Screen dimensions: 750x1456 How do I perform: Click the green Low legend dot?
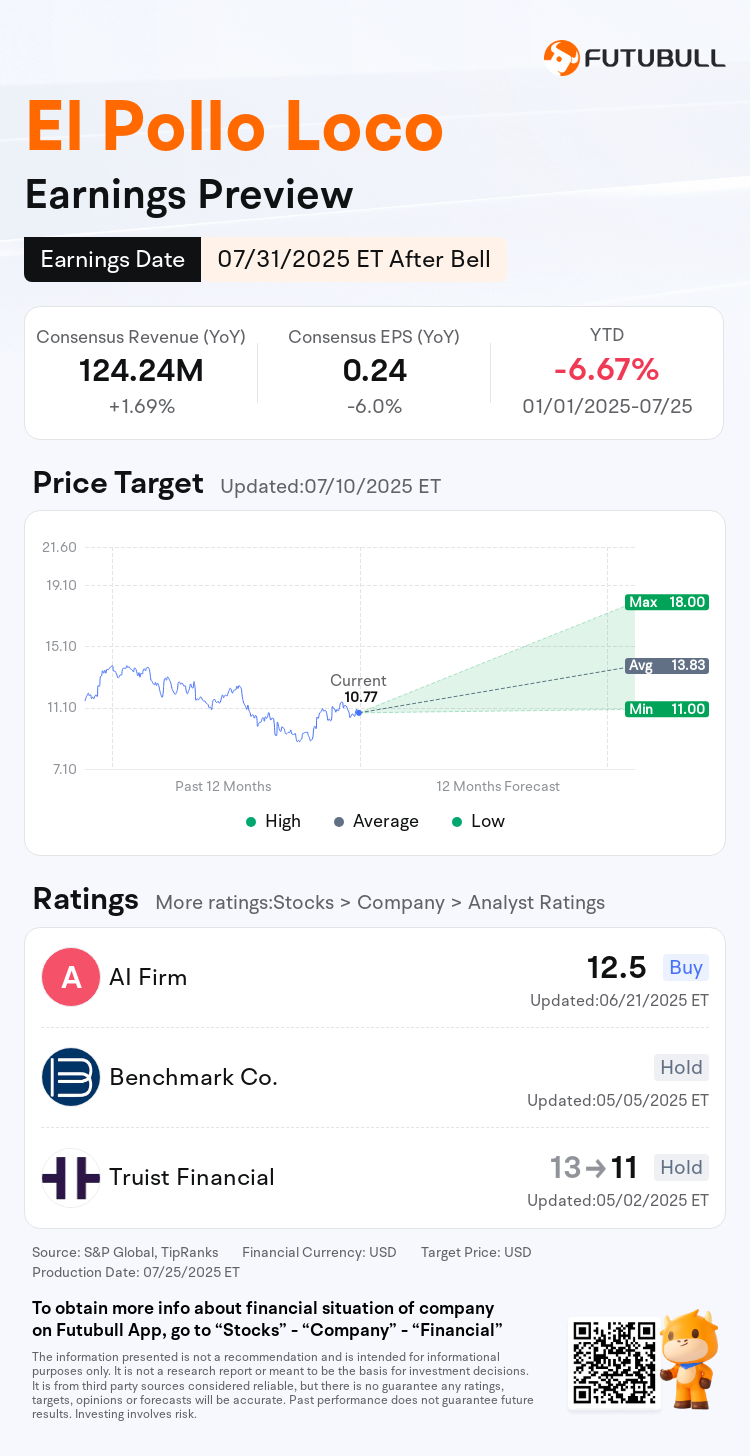click(457, 822)
